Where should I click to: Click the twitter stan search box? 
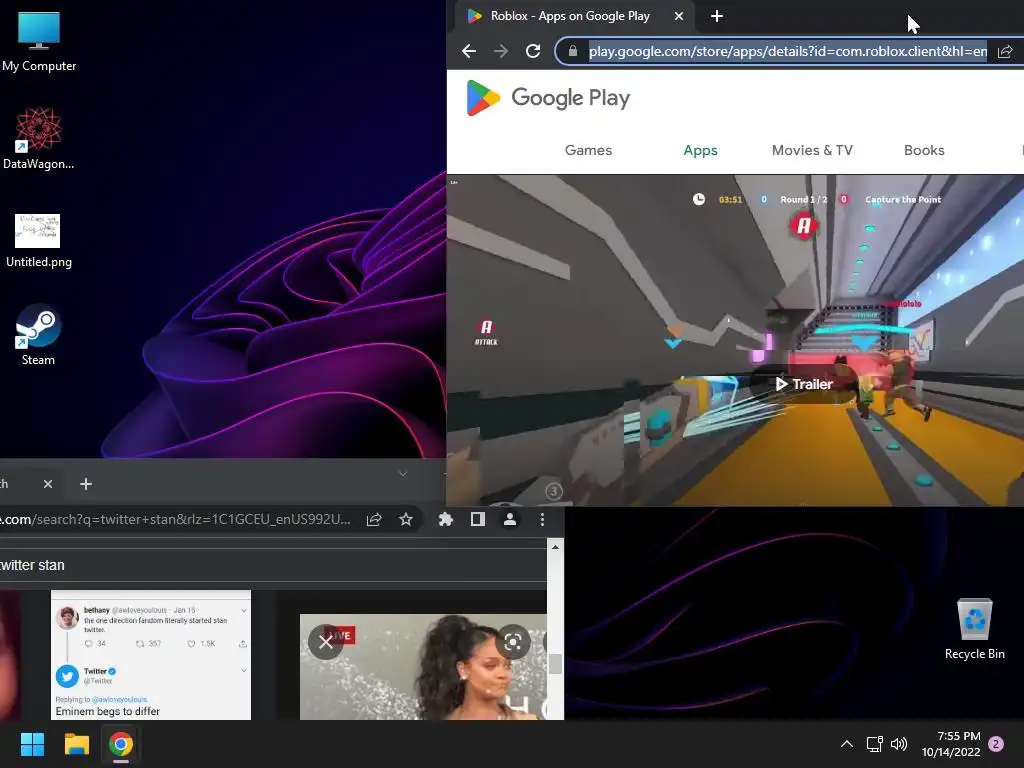273,565
